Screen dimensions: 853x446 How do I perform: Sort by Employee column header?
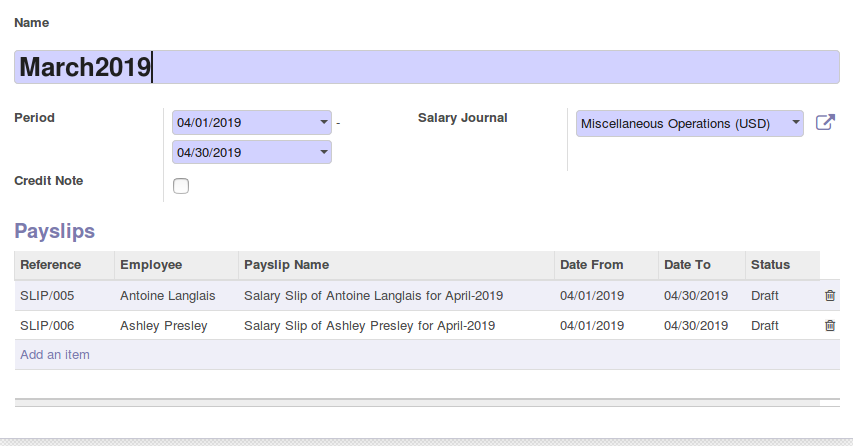[151, 265]
